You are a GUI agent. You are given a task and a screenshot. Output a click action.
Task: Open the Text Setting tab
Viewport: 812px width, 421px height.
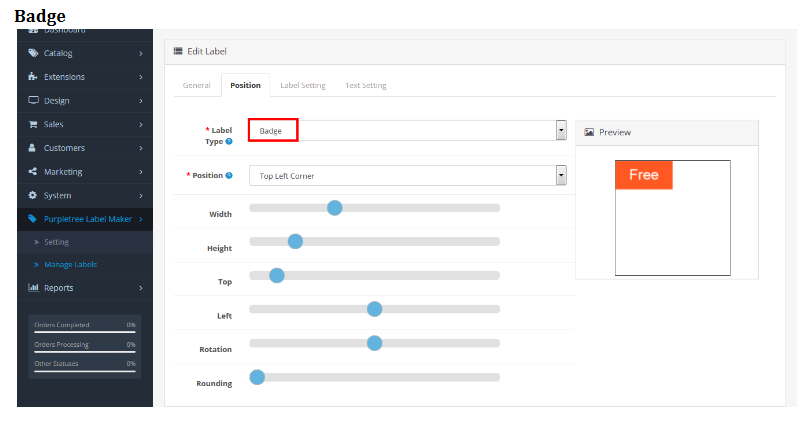366,85
